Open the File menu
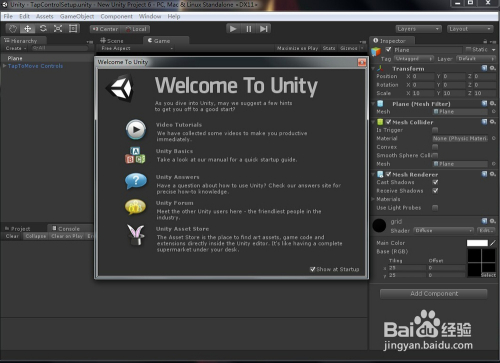Screen dimensions: 500x363 click(8, 16)
